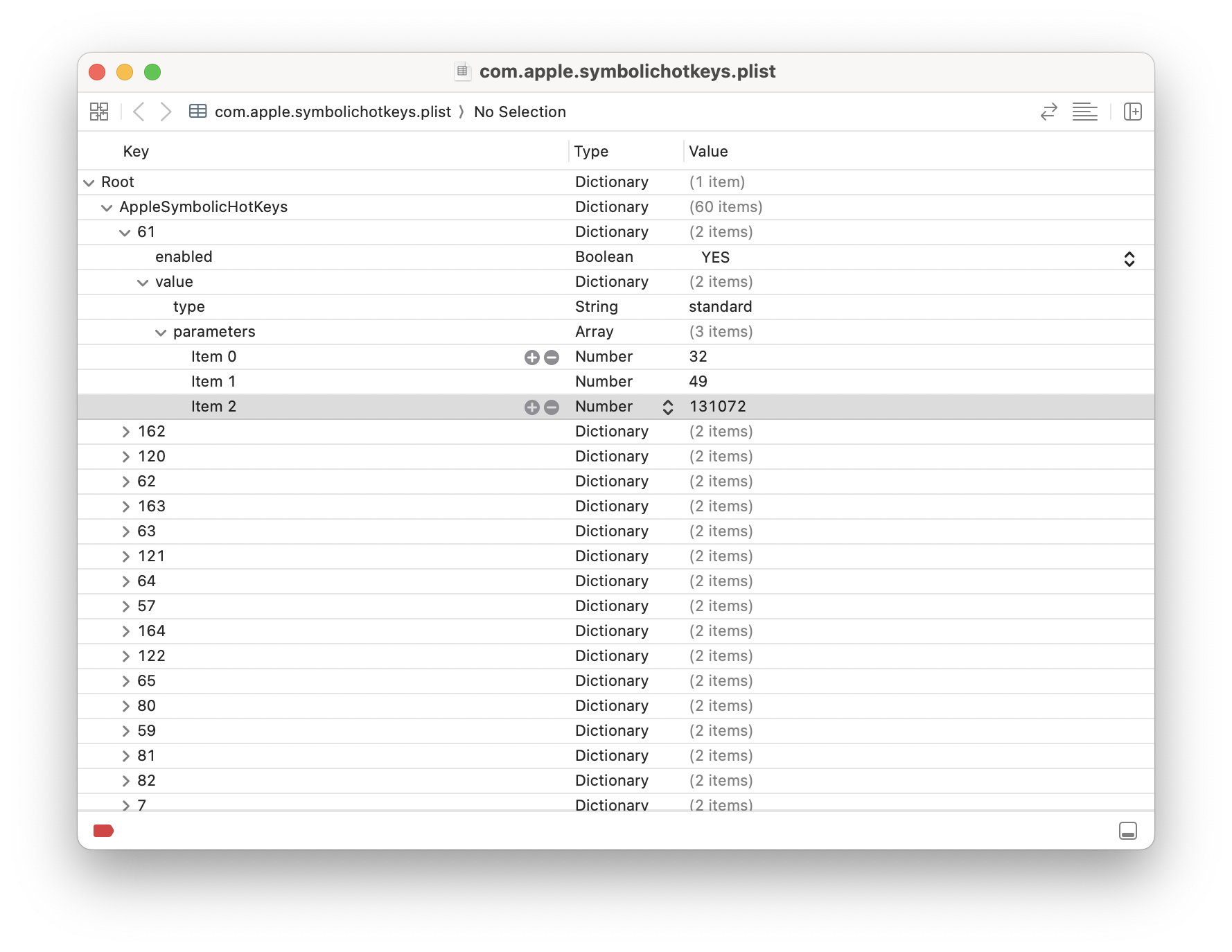Image resolution: width=1232 pixels, height=952 pixels.
Task: Click the Boolean type cell
Action: click(604, 257)
